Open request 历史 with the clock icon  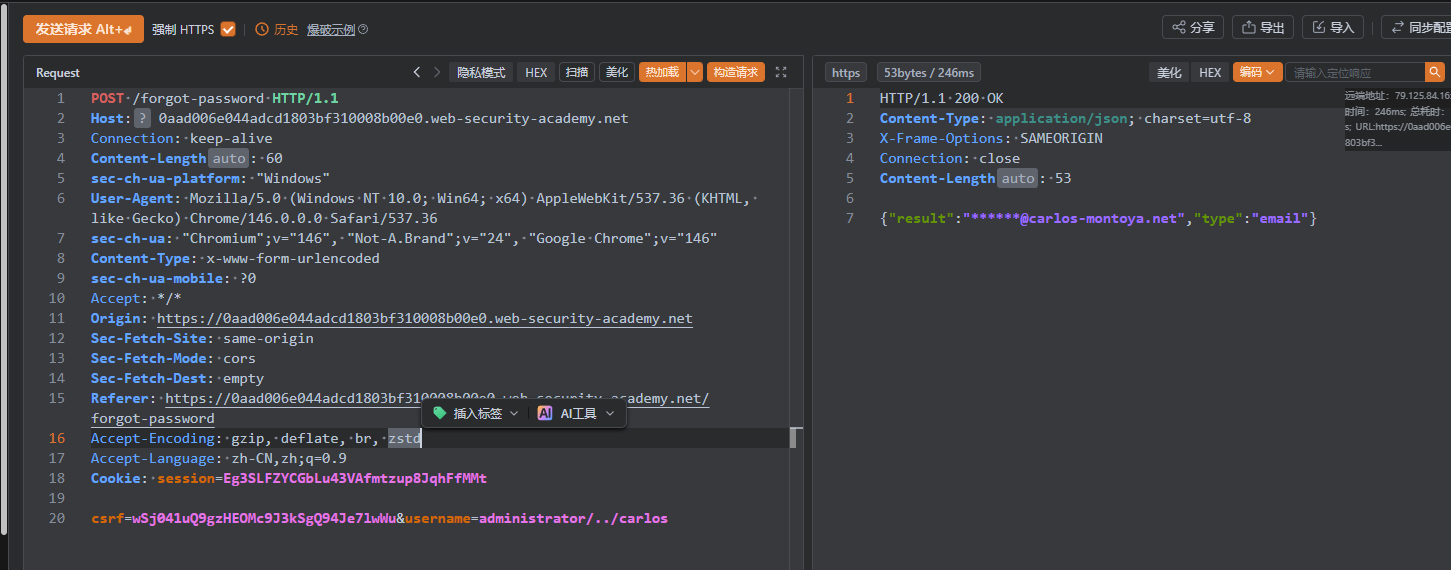[x=277, y=29]
